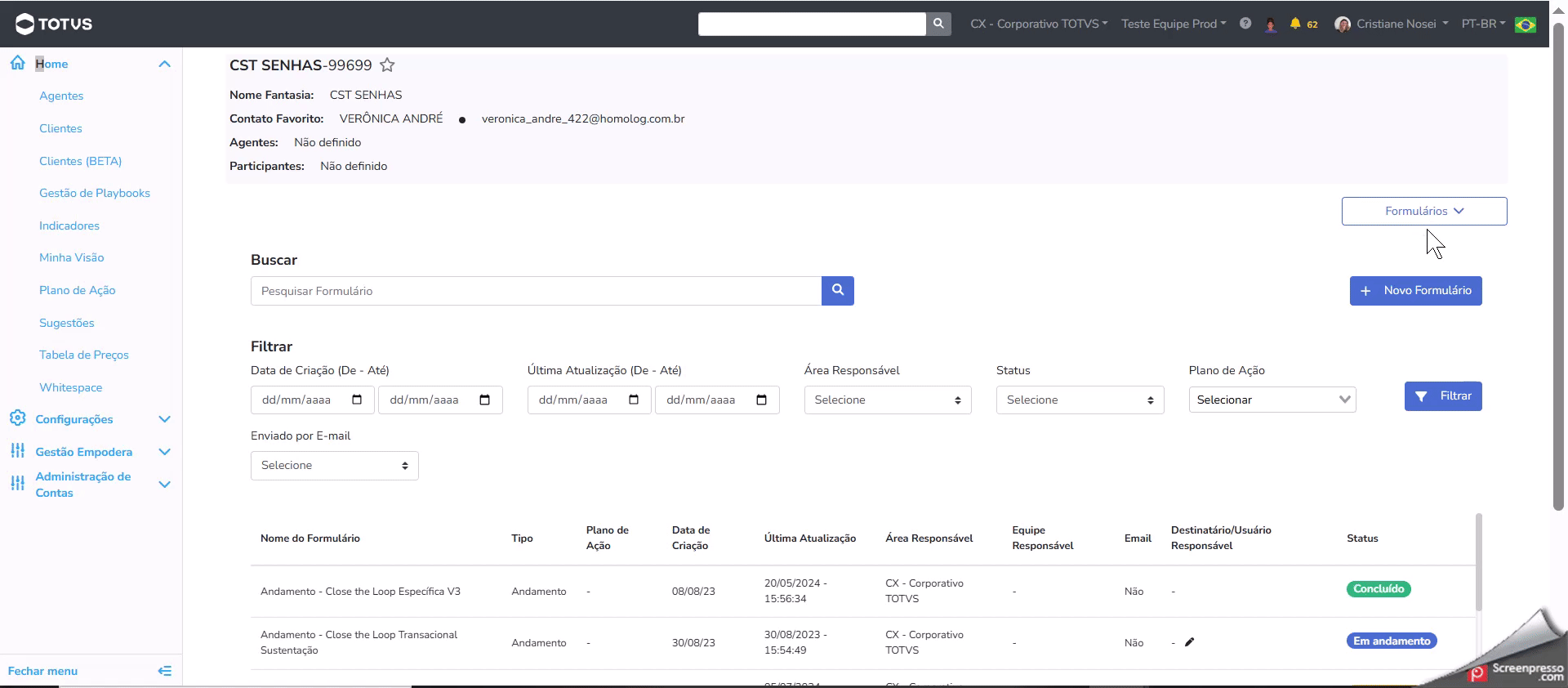Click the Pesquisar Formulário input field
The image size is (1568, 688).
coord(536,291)
